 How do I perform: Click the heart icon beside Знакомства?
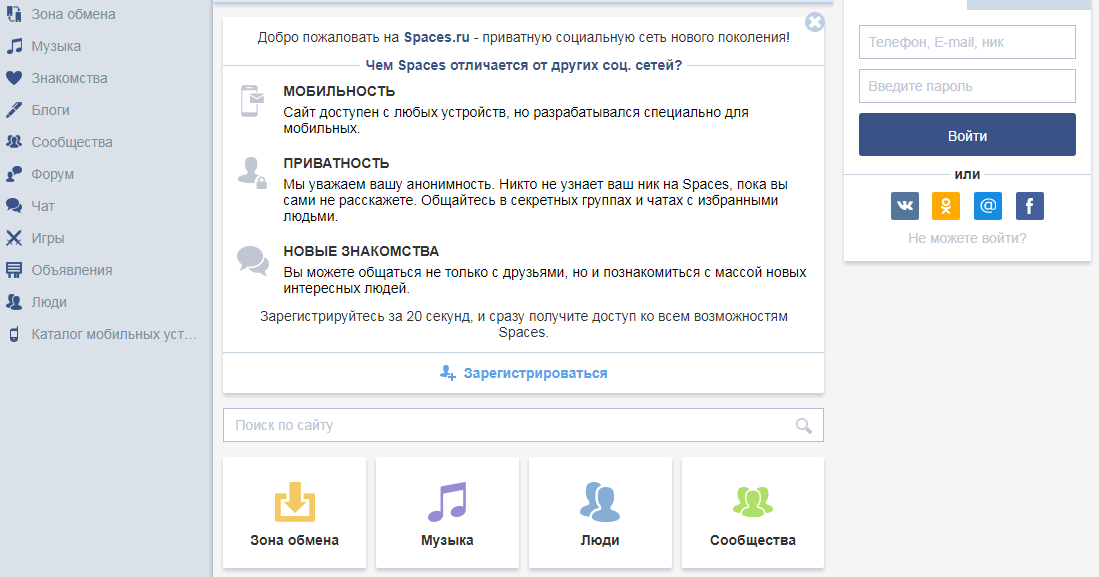click(14, 78)
